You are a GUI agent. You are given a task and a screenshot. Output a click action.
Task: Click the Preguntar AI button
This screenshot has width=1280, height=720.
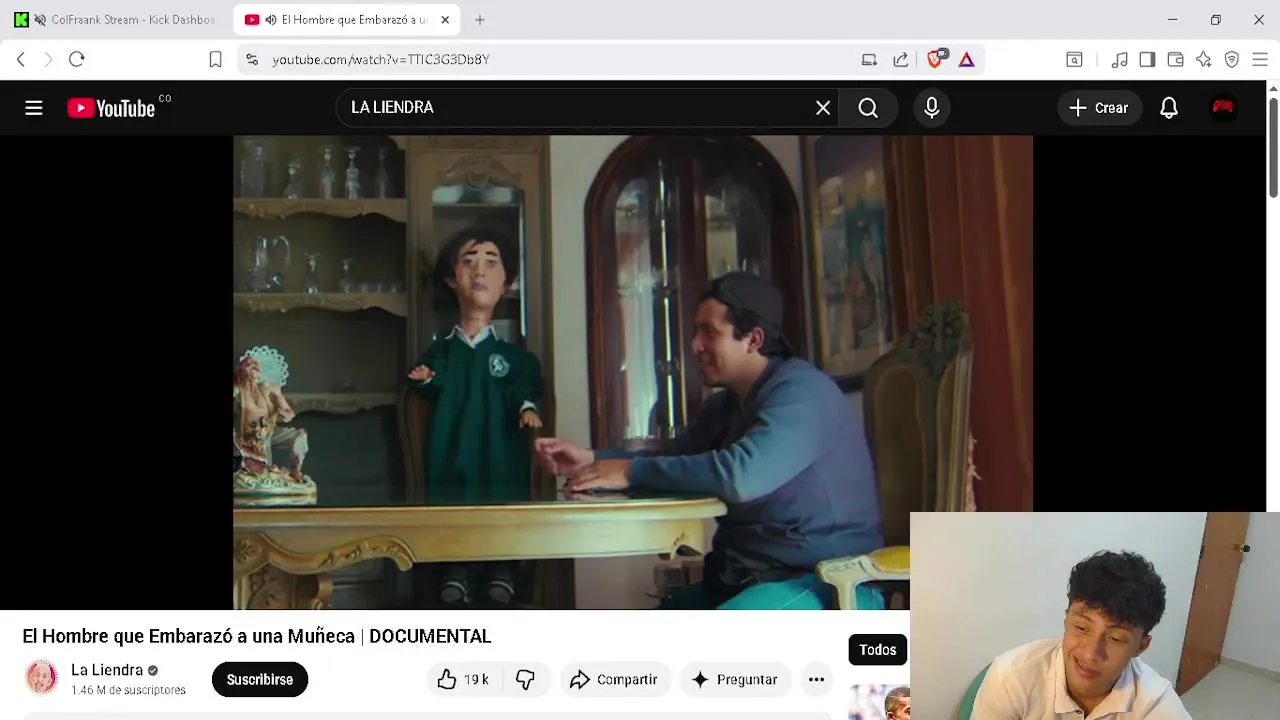click(735, 680)
